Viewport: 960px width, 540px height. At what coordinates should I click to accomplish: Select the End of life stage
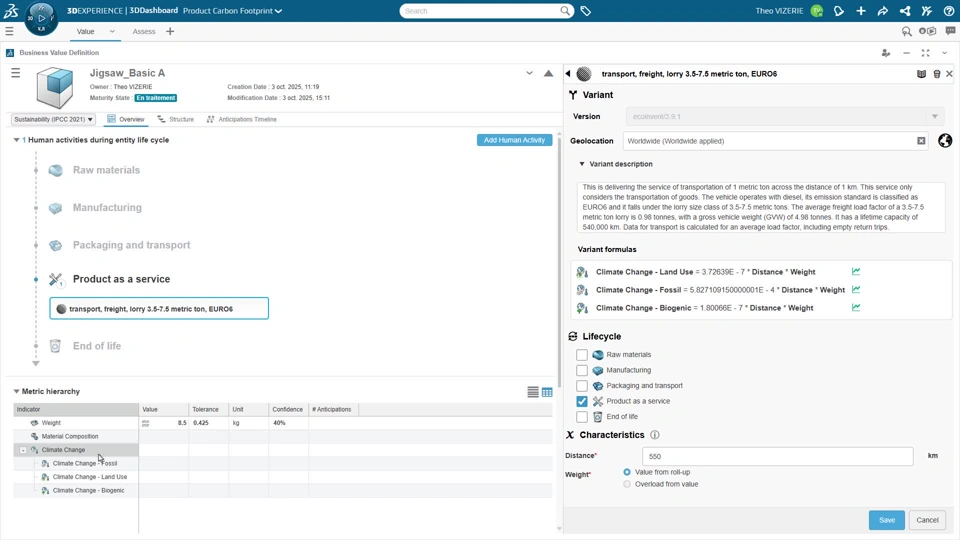click(x=97, y=346)
